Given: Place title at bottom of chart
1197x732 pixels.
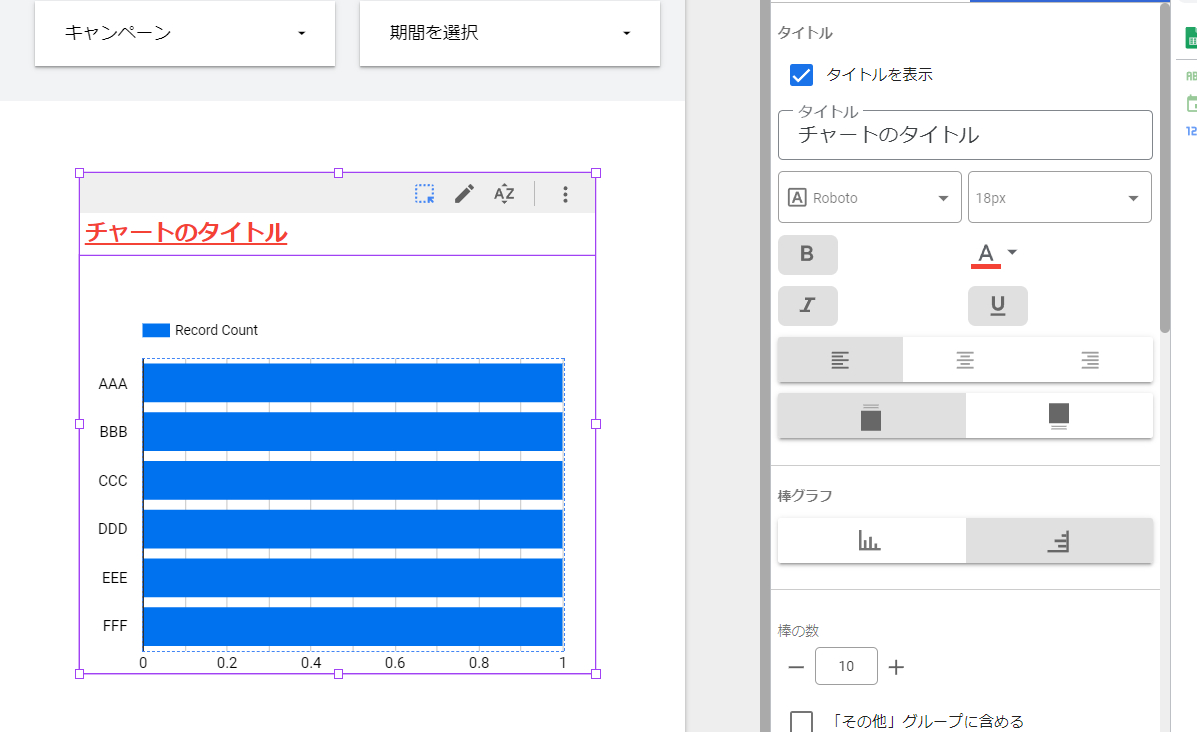Looking at the screenshot, I should pos(1059,416).
